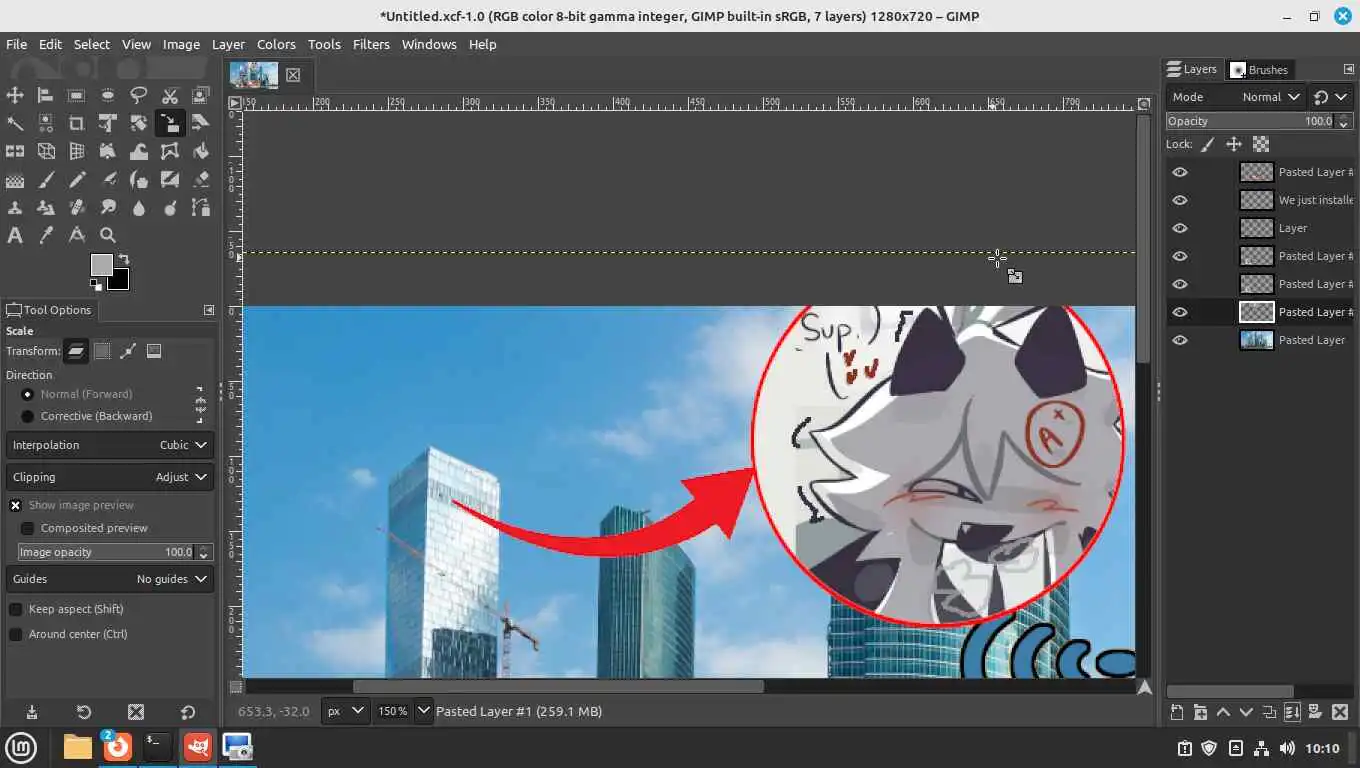Screen dimensions: 1360x768
Task: Open the Layers dock tab menu
Action: coord(1348,69)
